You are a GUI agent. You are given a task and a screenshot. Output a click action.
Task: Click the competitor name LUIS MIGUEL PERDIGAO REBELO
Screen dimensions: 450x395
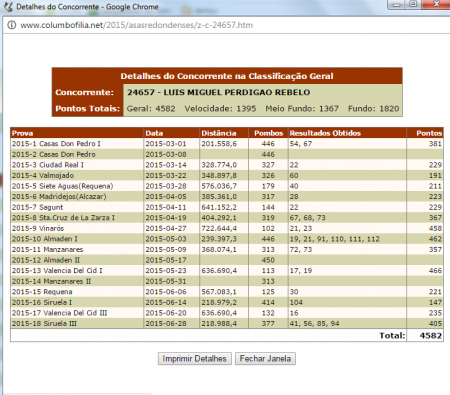237,92
